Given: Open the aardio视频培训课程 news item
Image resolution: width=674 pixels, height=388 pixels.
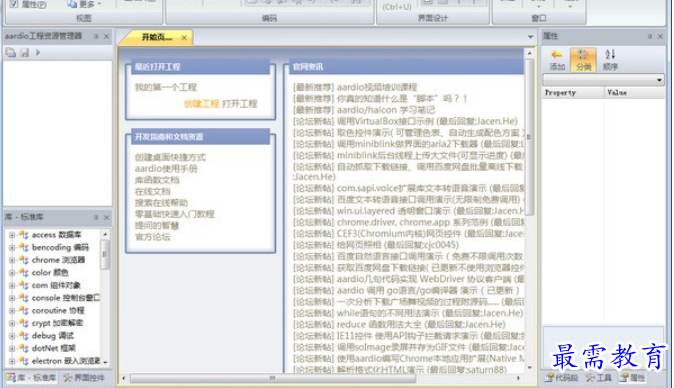Looking at the screenshot, I should click(x=355, y=87).
